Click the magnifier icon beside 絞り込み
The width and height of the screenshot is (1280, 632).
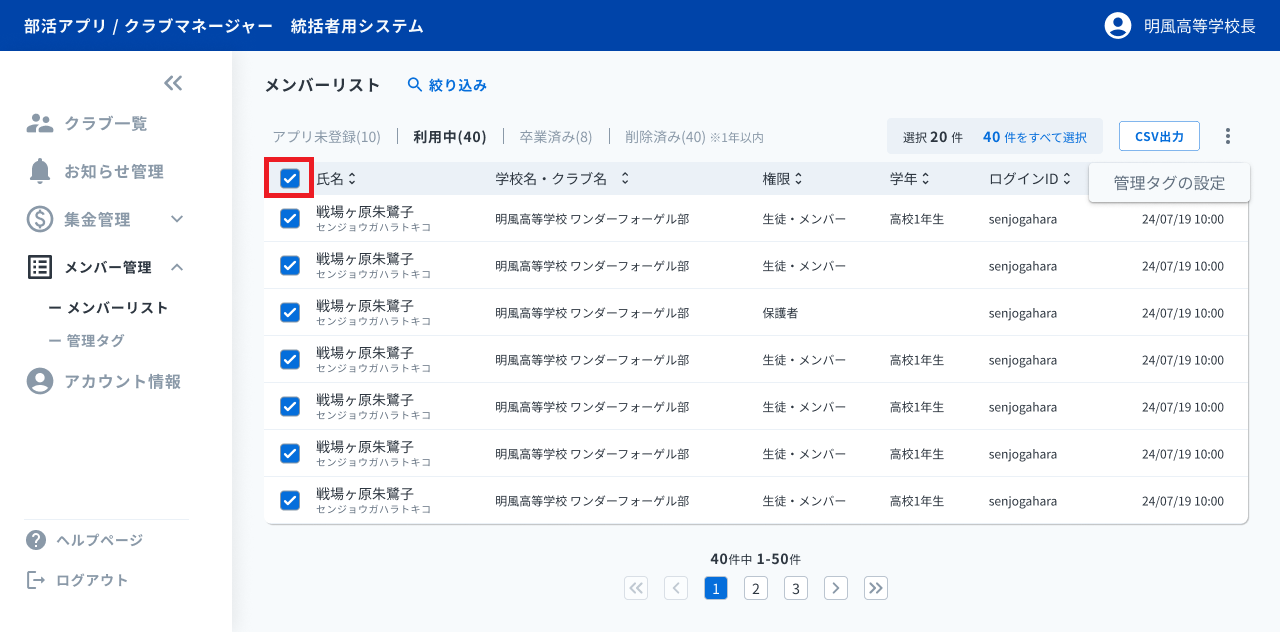click(x=415, y=85)
